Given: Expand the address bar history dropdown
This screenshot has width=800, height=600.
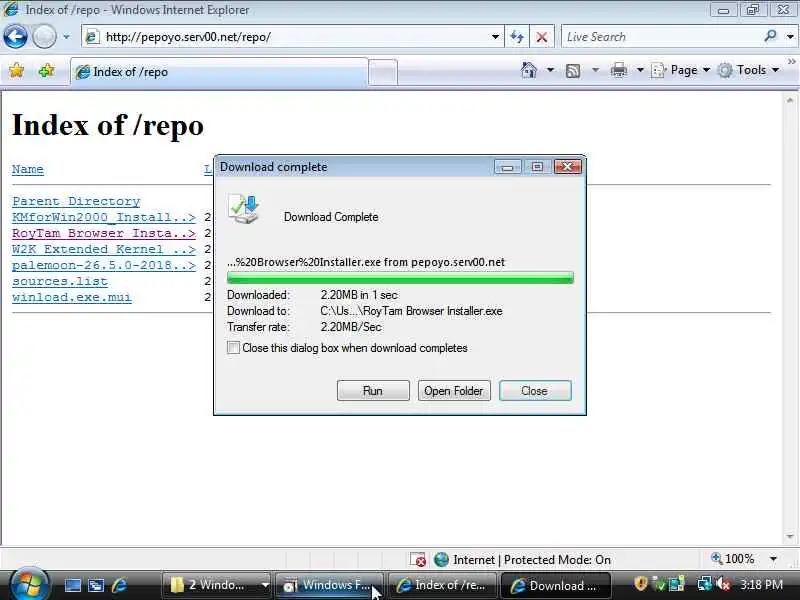Looking at the screenshot, I should (495, 37).
